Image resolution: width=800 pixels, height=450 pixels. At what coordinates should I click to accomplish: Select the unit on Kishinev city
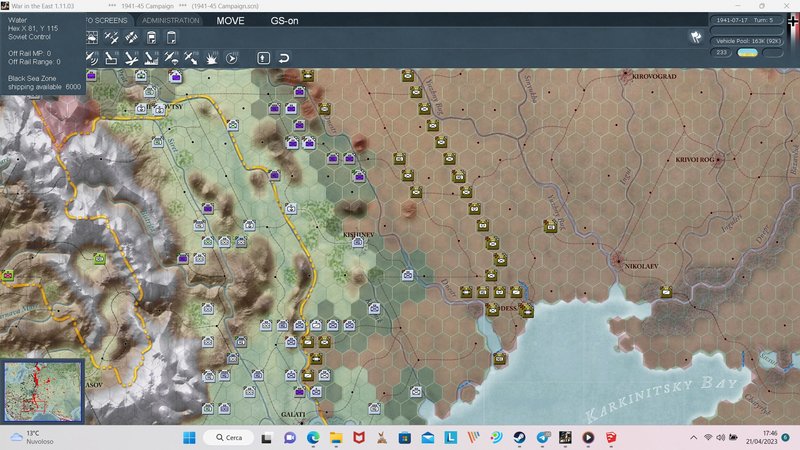point(358,242)
